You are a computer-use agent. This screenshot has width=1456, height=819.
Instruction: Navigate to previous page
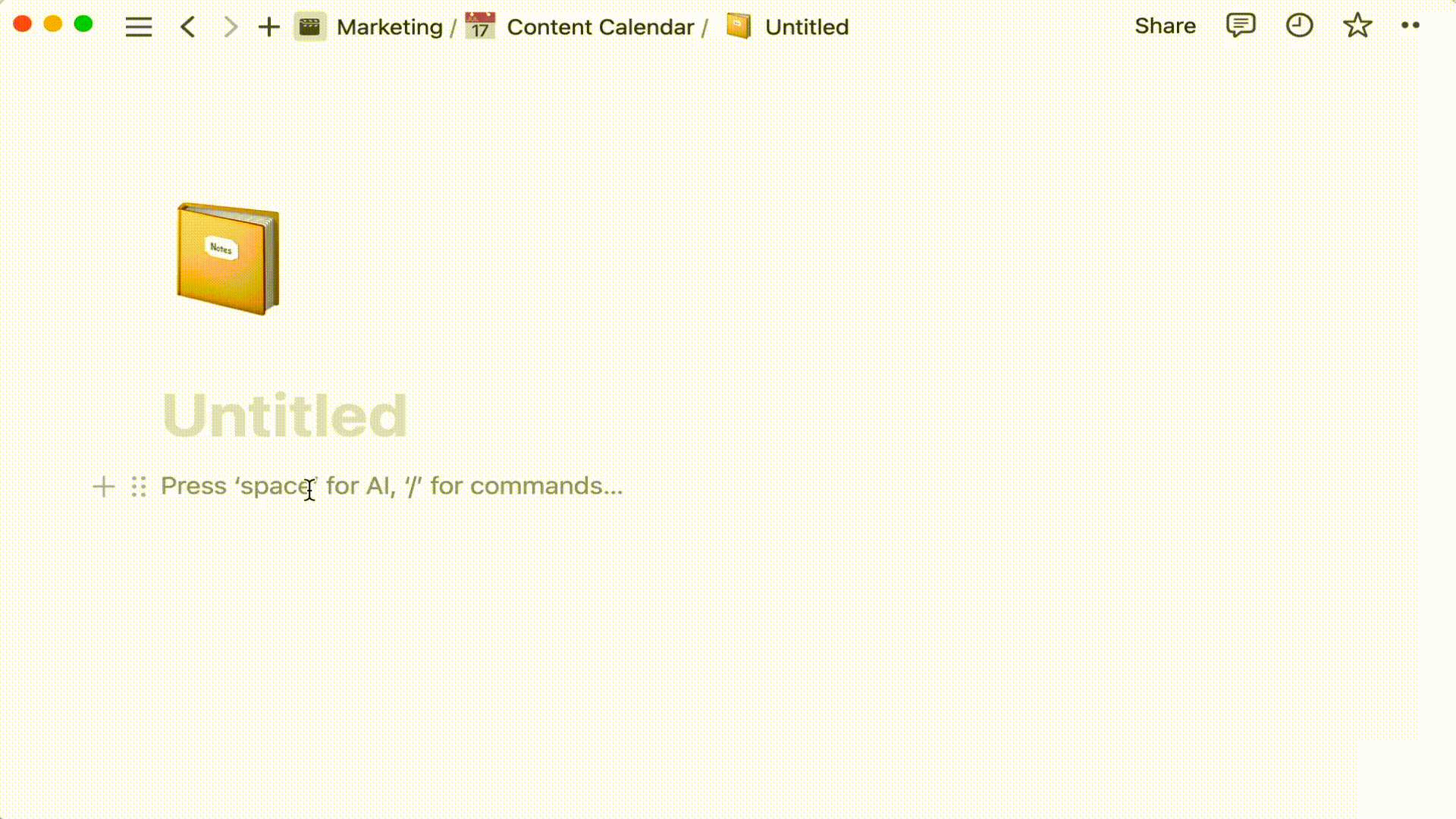point(188,26)
